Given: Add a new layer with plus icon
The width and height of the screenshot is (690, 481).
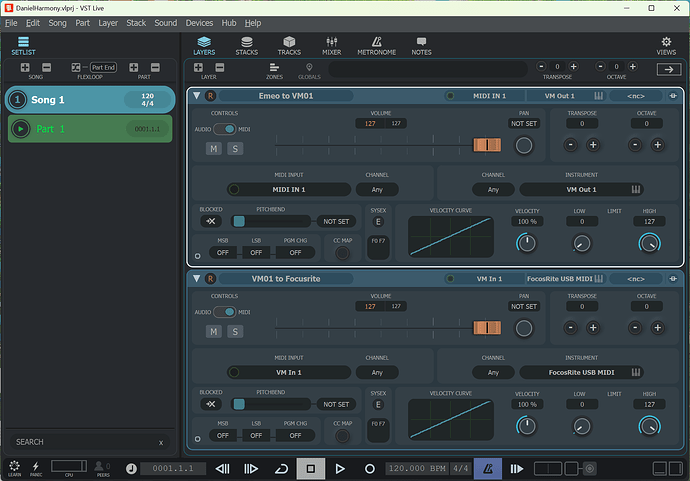Looking at the screenshot, I should point(198,67).
